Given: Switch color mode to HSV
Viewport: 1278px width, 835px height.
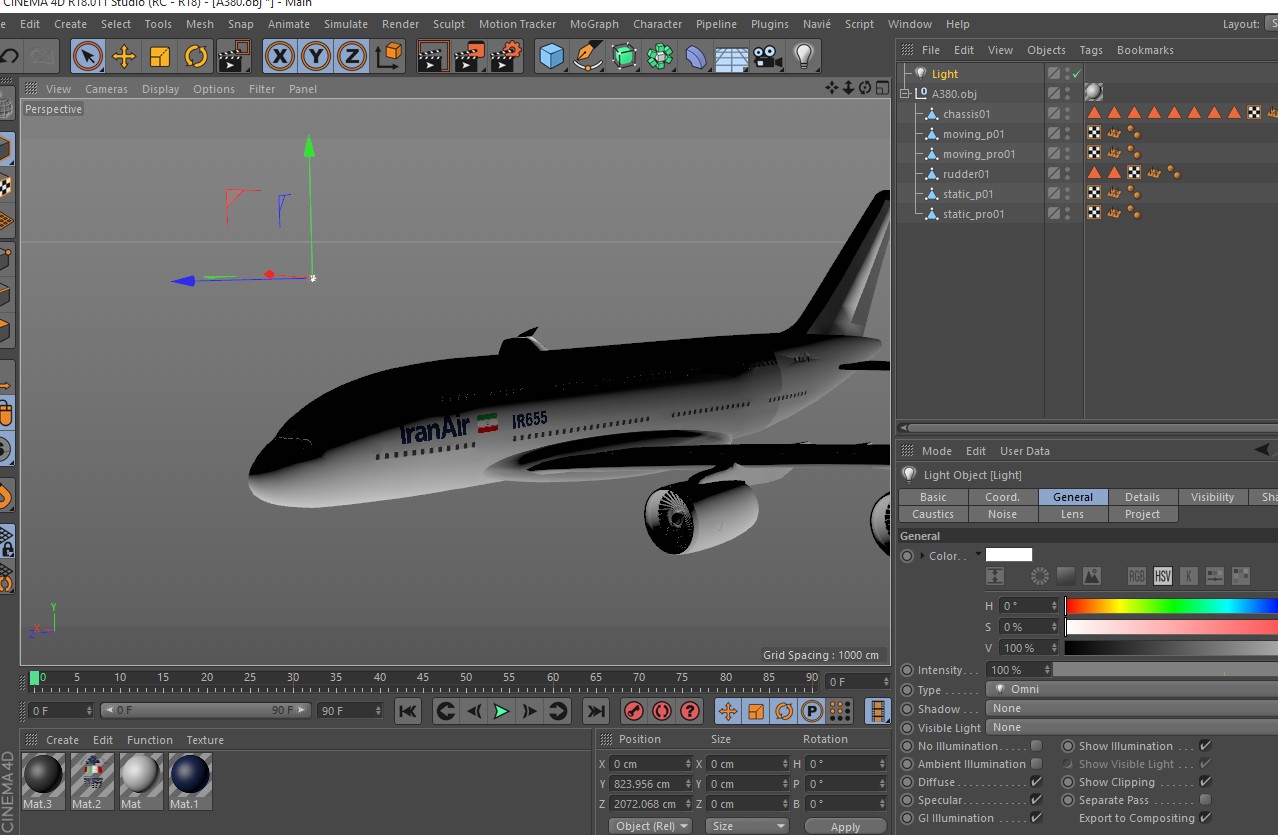Looking at the screenshot, I should click(x=1162, y=576).
